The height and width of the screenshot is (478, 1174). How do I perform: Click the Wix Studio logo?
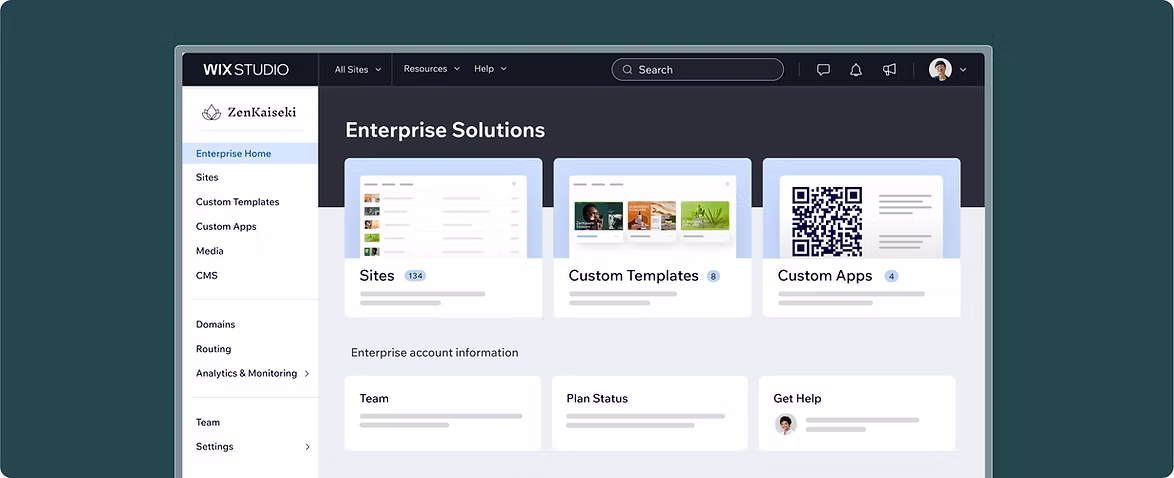(246, 70)
